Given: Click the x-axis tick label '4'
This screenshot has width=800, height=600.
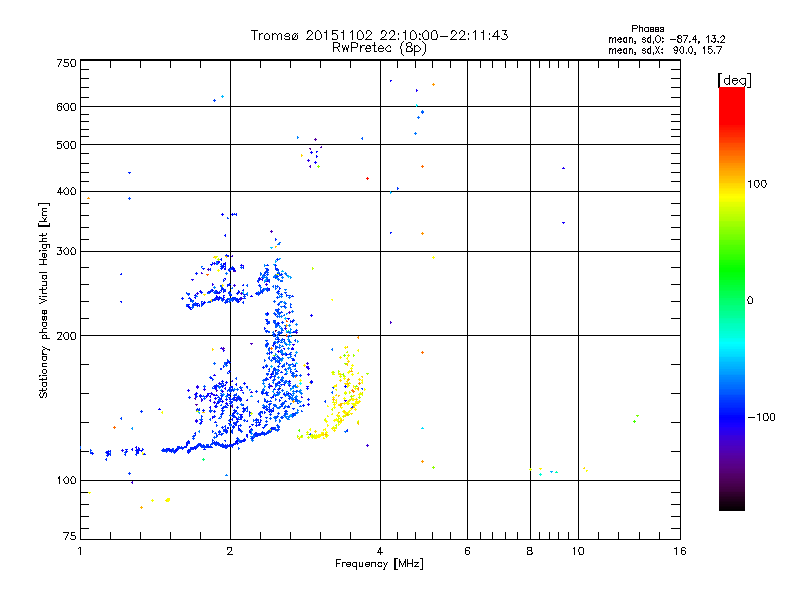Looking at the screenshot, I should [380, 551].
